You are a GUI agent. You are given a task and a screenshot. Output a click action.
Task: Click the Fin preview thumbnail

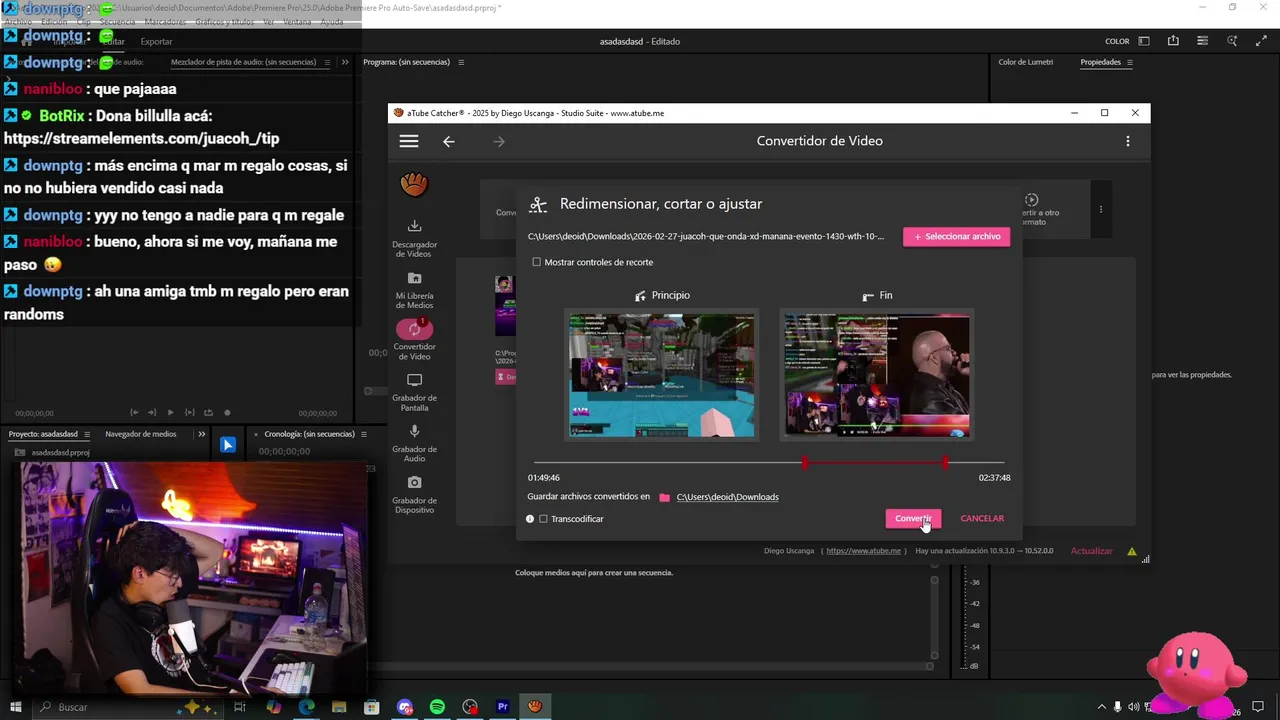point(877,375)
